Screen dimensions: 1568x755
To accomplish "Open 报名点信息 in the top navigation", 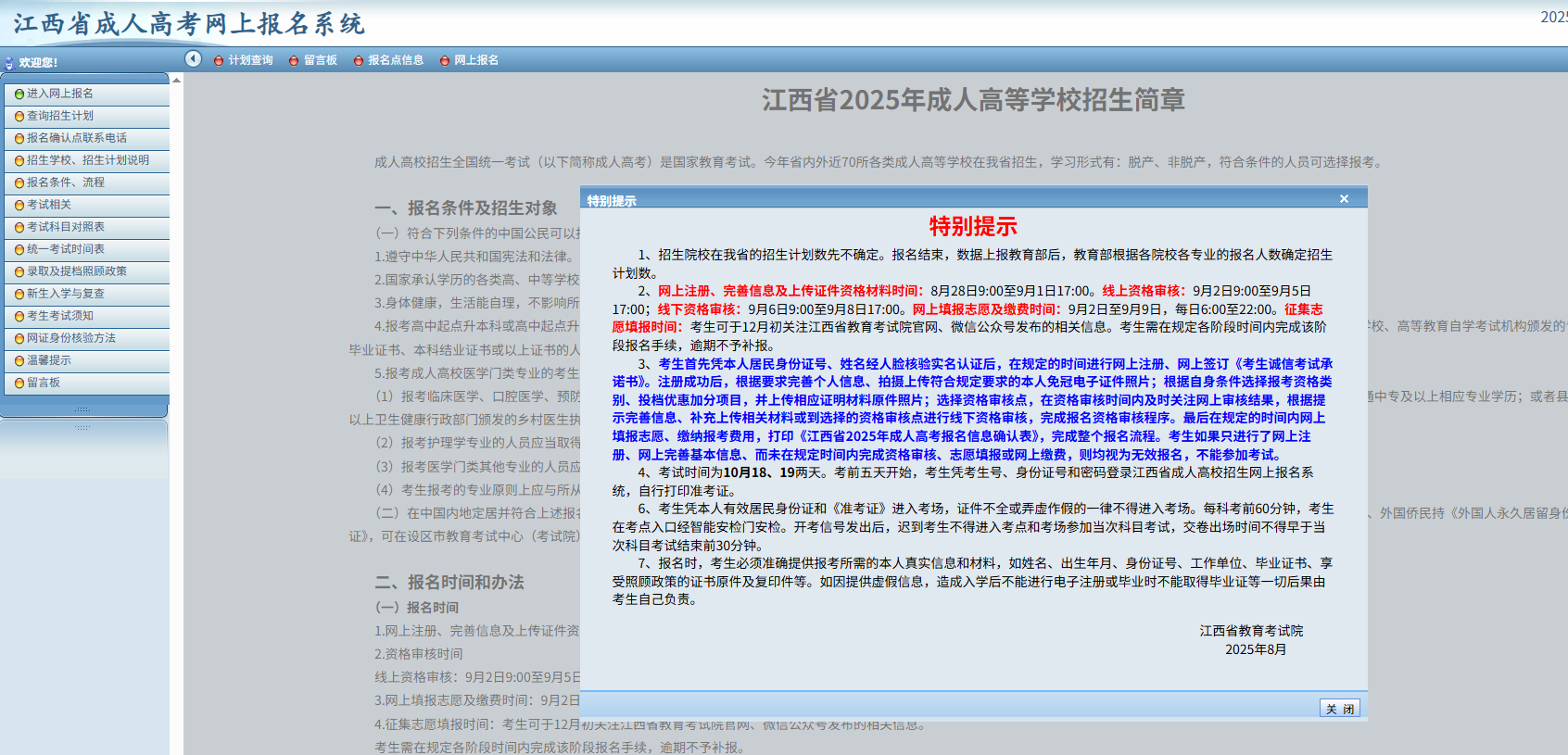I will (x=396, y=60).
